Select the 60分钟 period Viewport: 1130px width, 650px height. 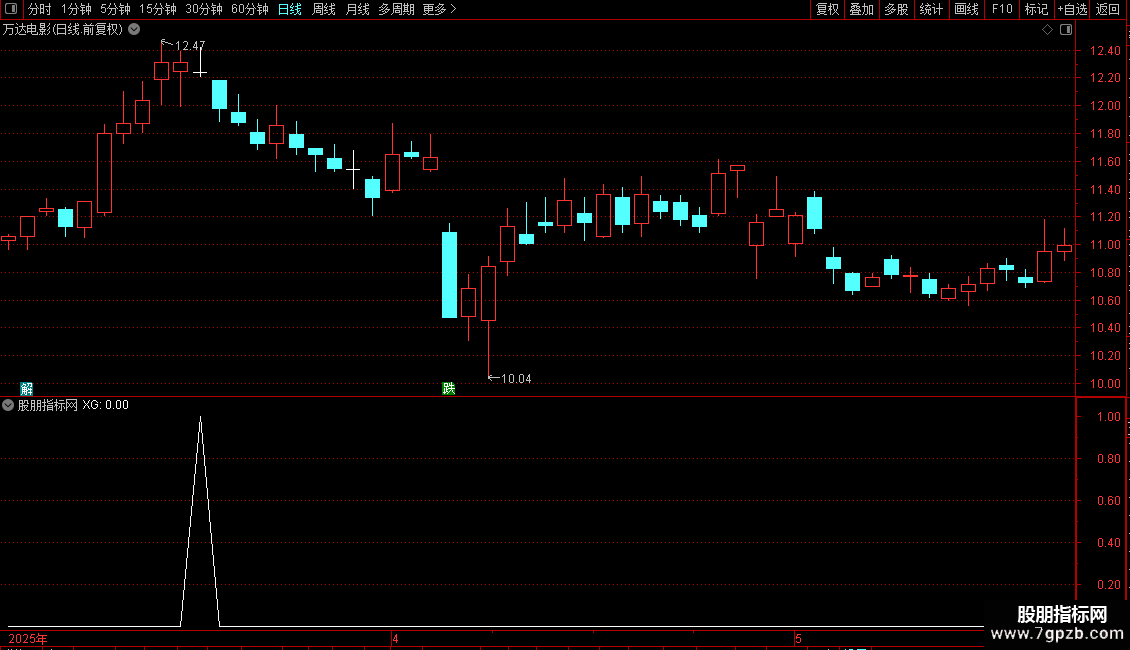point(249,9)
